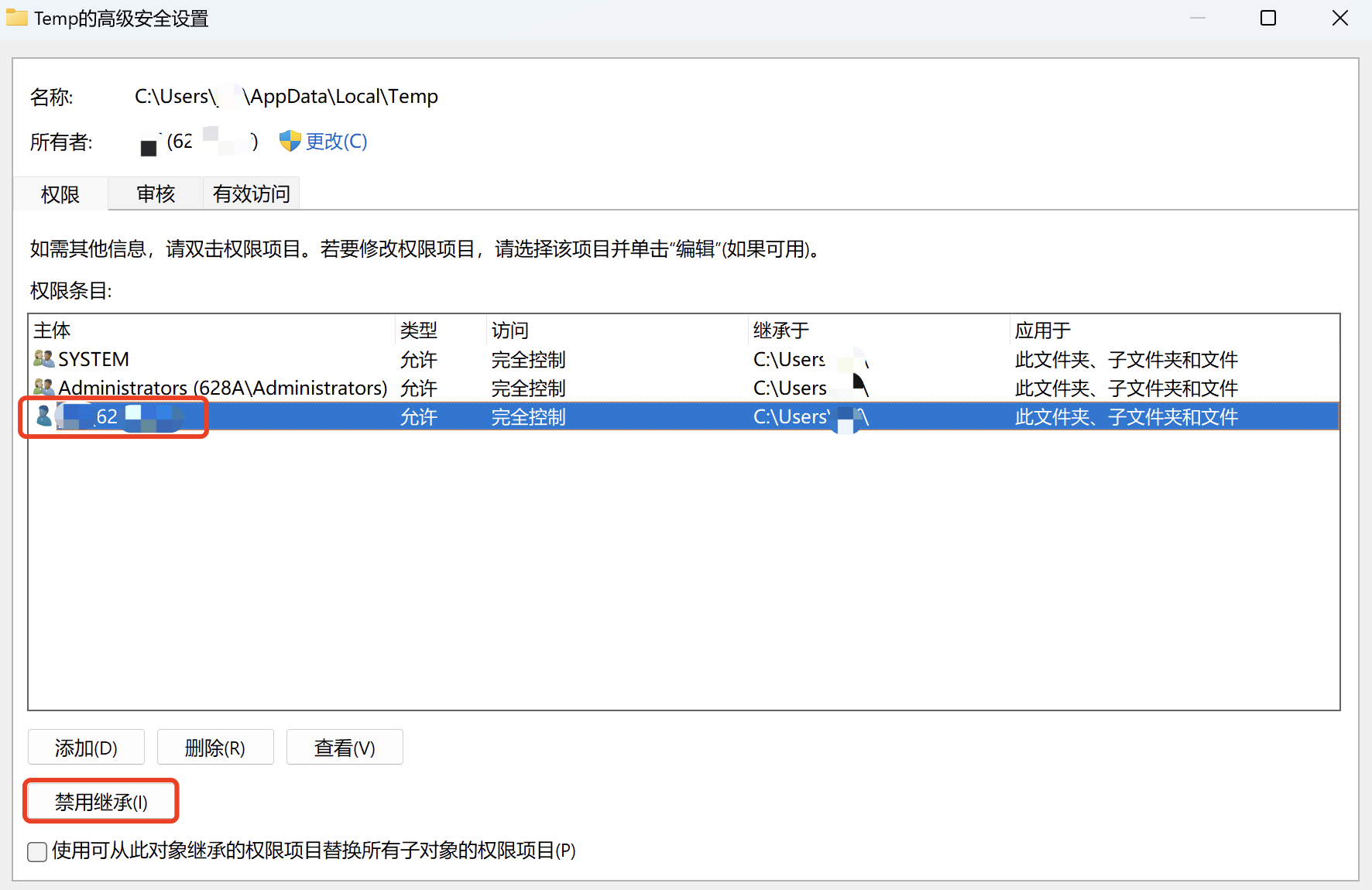Switch to the 审核 tab
This screenshot has width=1372, height=890.
click(x=155, y=193)
